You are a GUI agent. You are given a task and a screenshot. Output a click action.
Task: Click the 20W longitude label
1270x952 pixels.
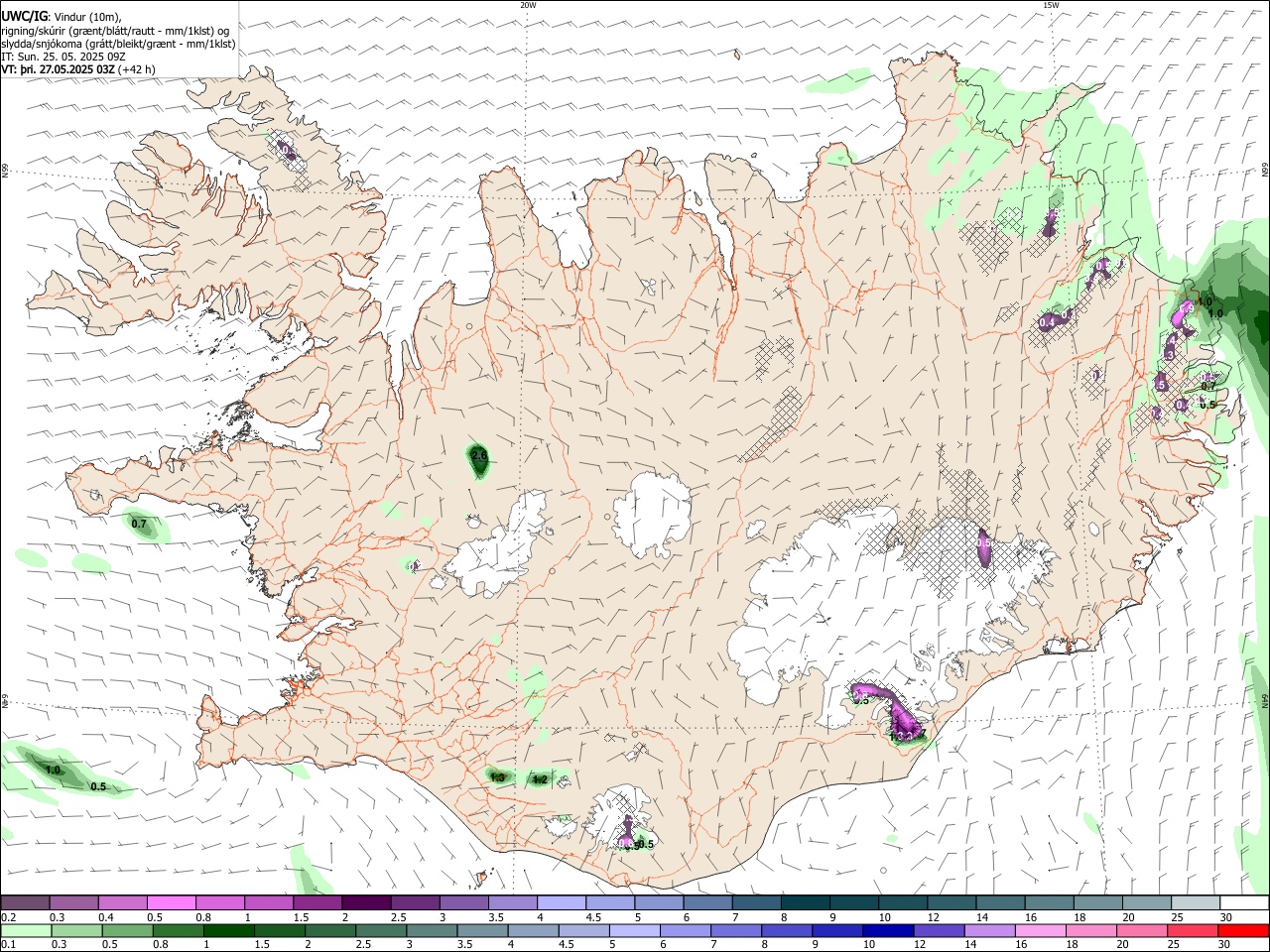click(528, 5)
